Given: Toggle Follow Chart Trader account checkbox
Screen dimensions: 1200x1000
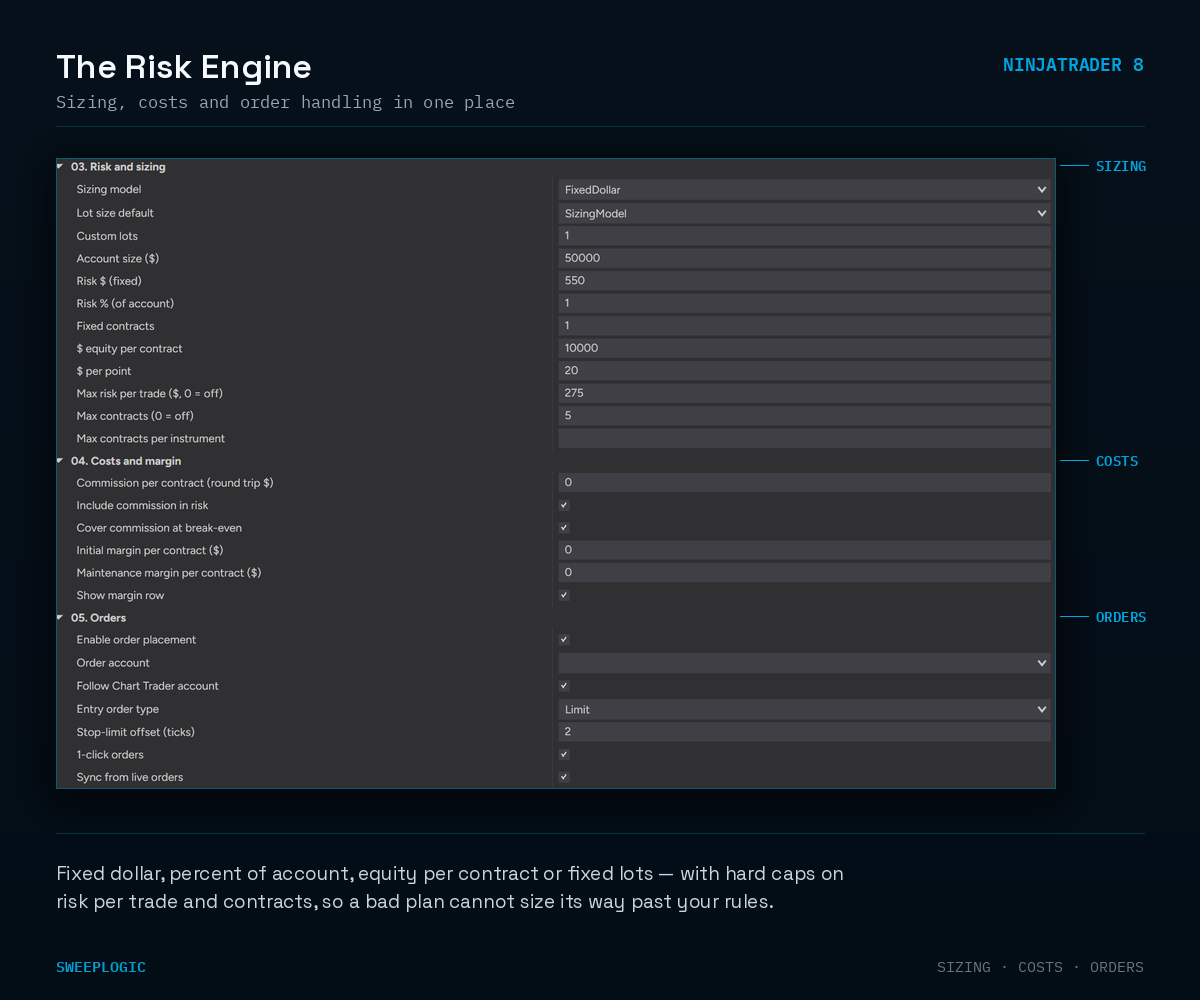Looking at the screenshot, I should (564, 686).
